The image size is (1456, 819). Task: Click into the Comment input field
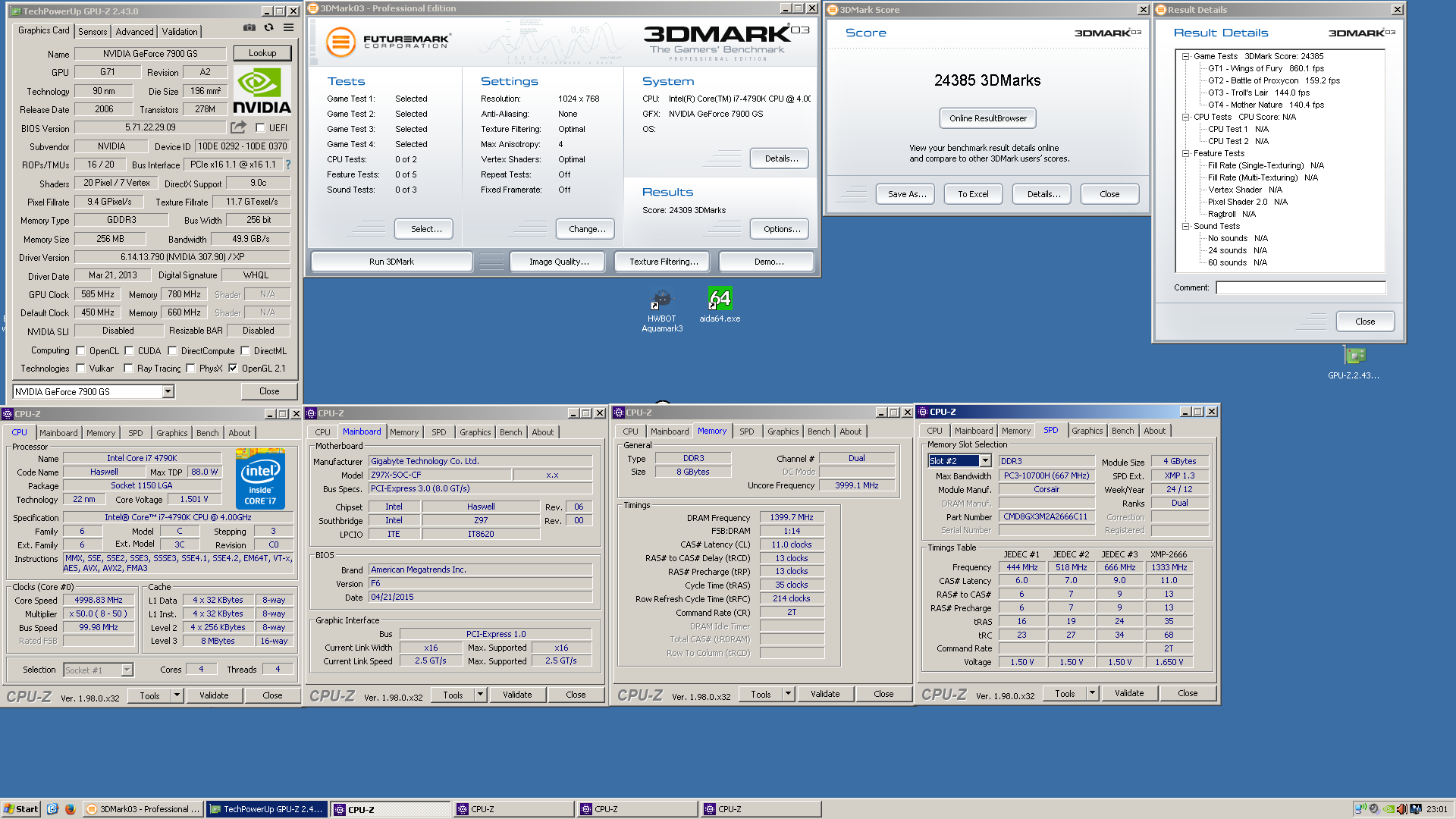[1301, 287]
